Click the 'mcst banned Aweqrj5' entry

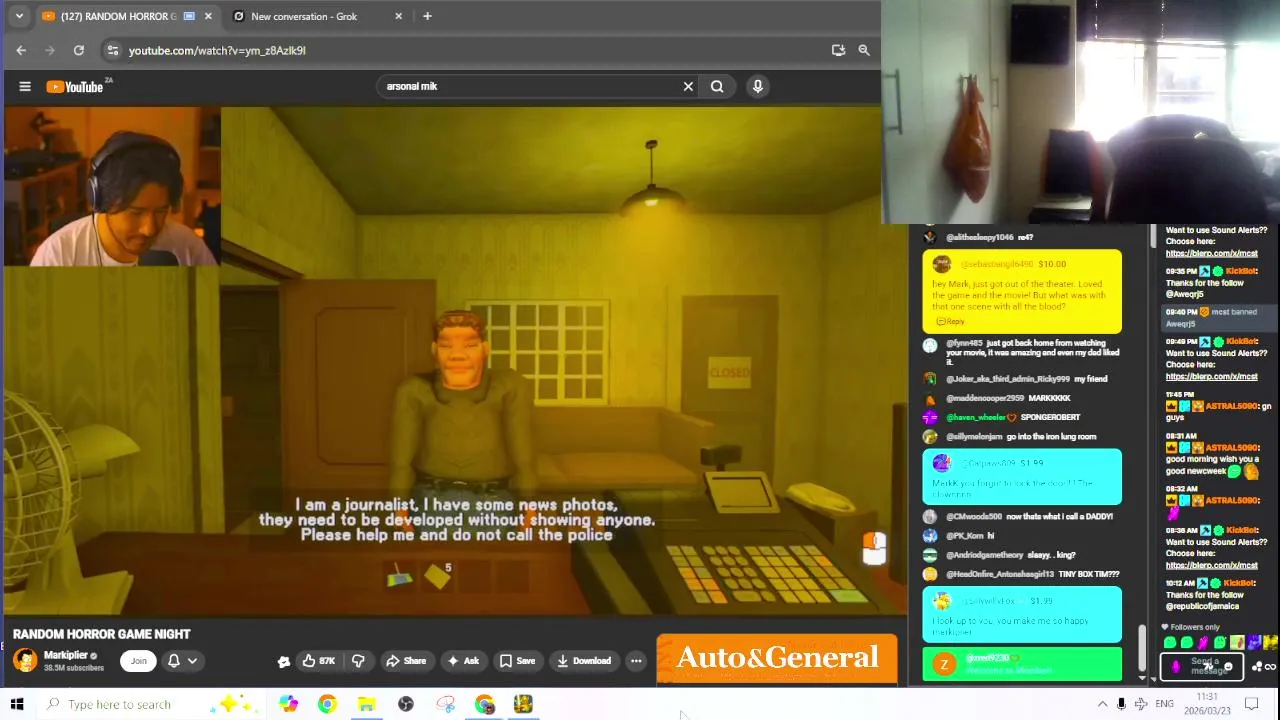[1218, 317]
